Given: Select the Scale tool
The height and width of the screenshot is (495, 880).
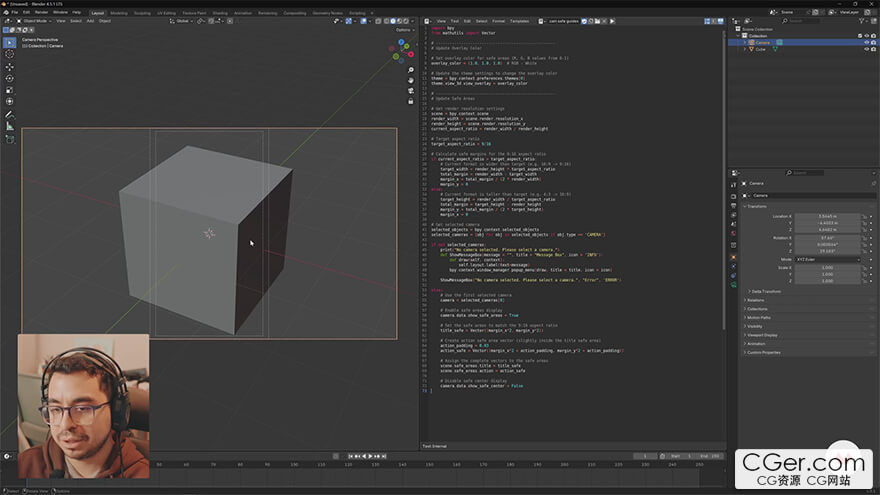Looking at the screenshot, I should pos(9,89).
